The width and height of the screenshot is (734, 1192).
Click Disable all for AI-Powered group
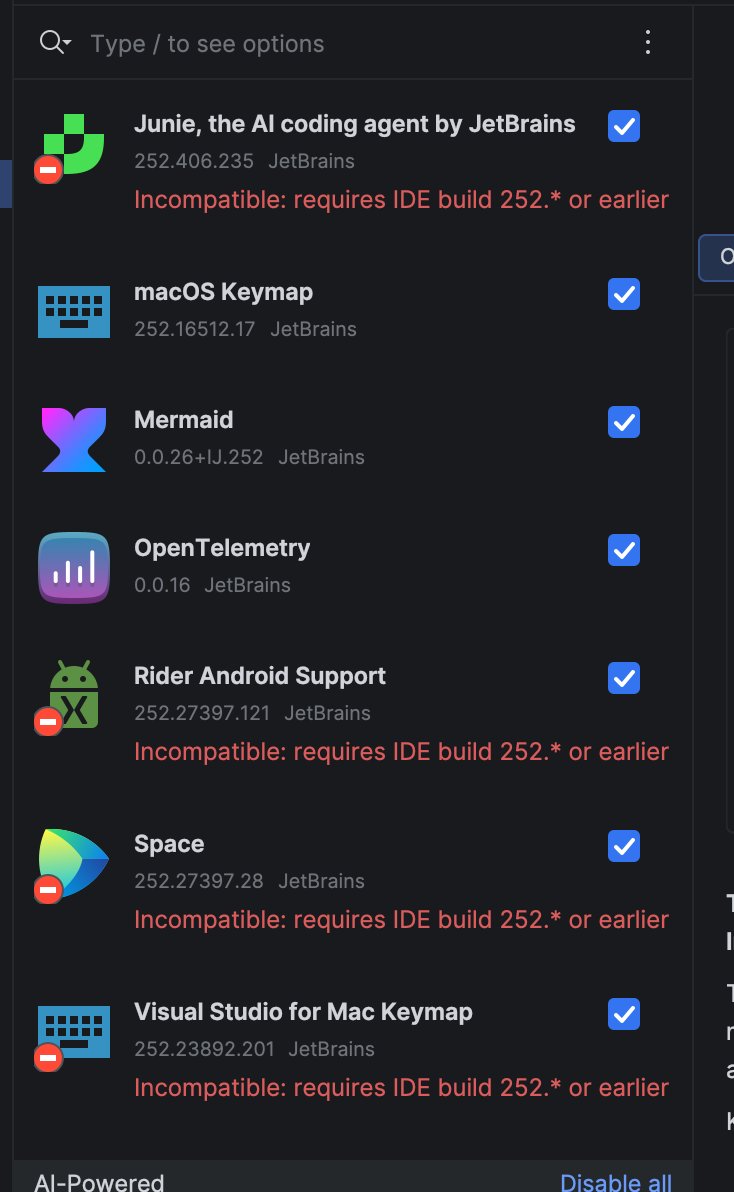(615, 1182)
